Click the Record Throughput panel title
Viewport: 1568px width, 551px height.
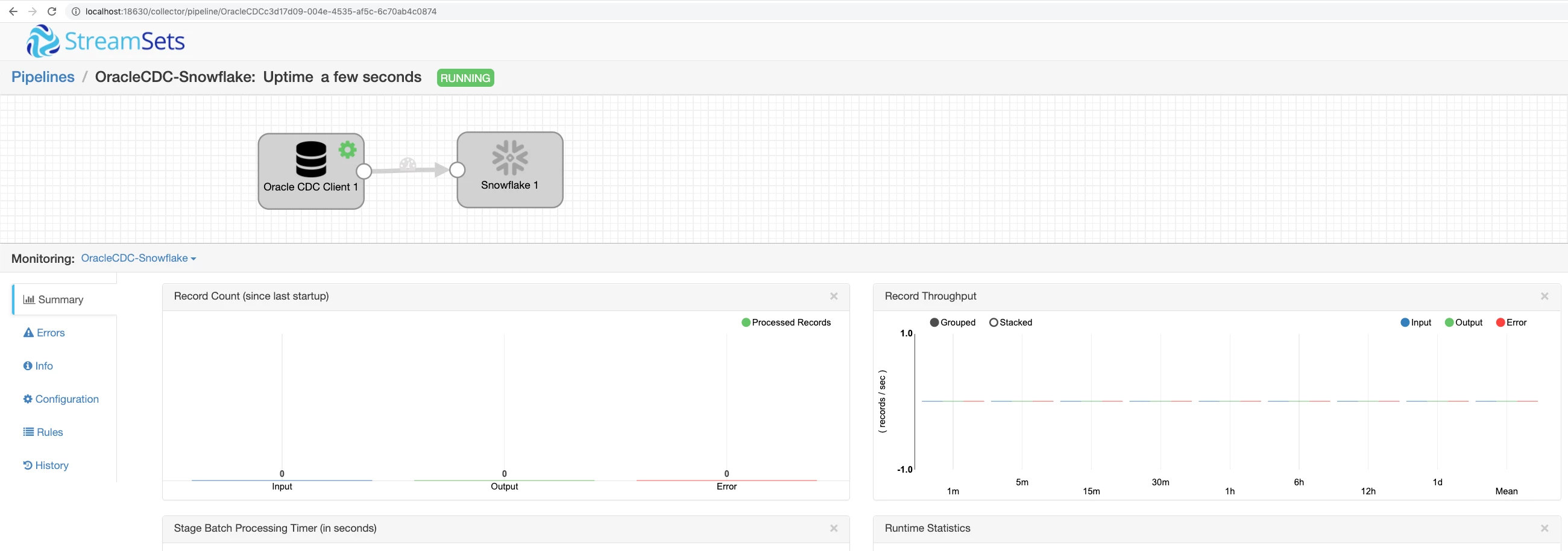930,296
